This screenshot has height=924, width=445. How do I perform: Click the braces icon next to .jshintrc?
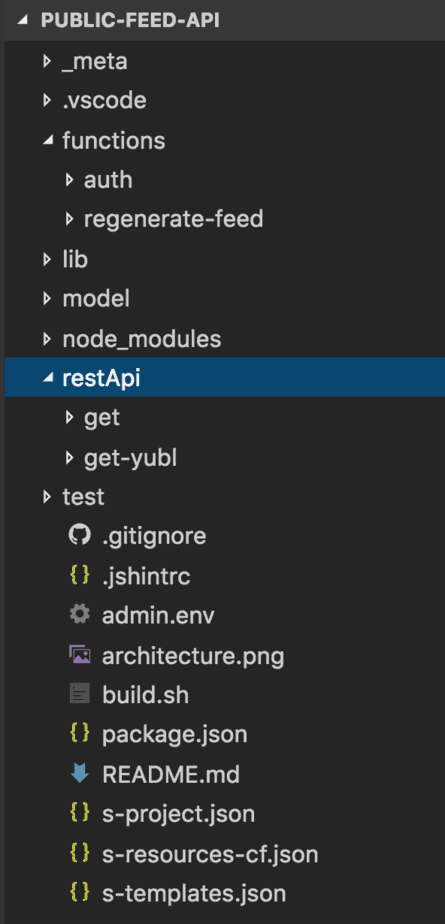80,575
